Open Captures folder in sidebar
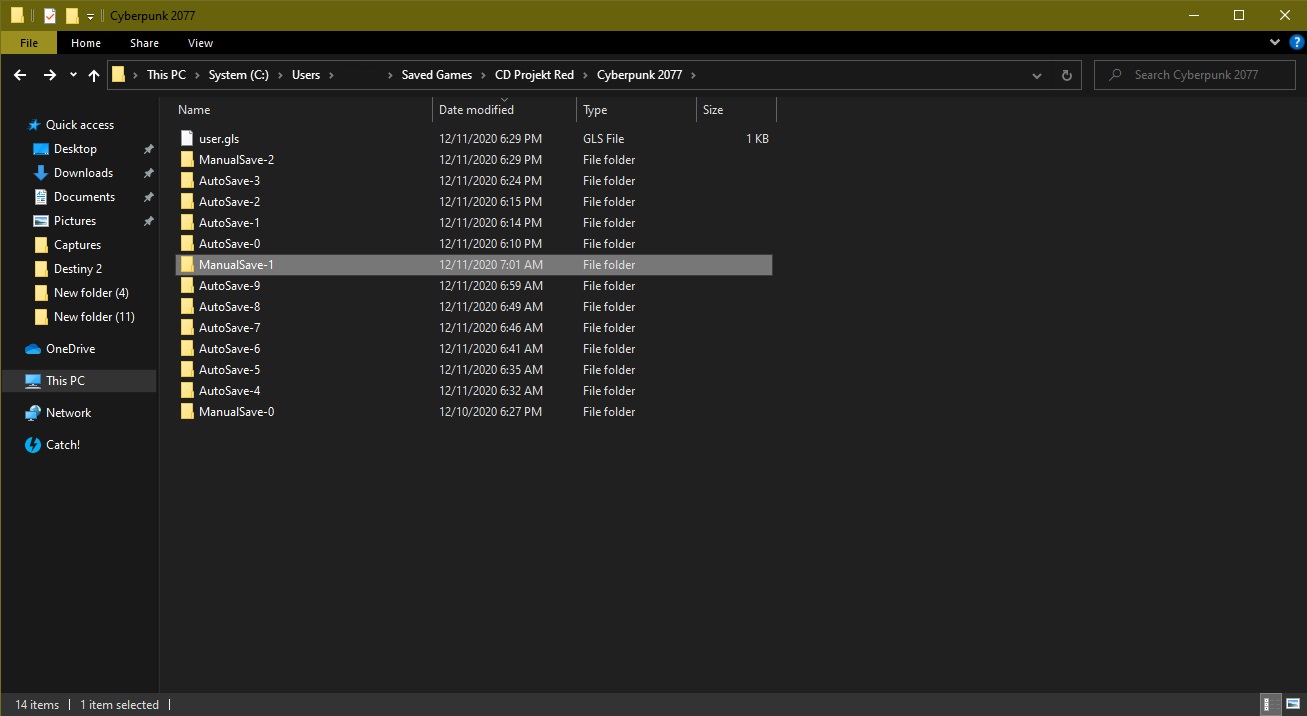The width and height of the screenshot is (1307, 716). (77, 245)
